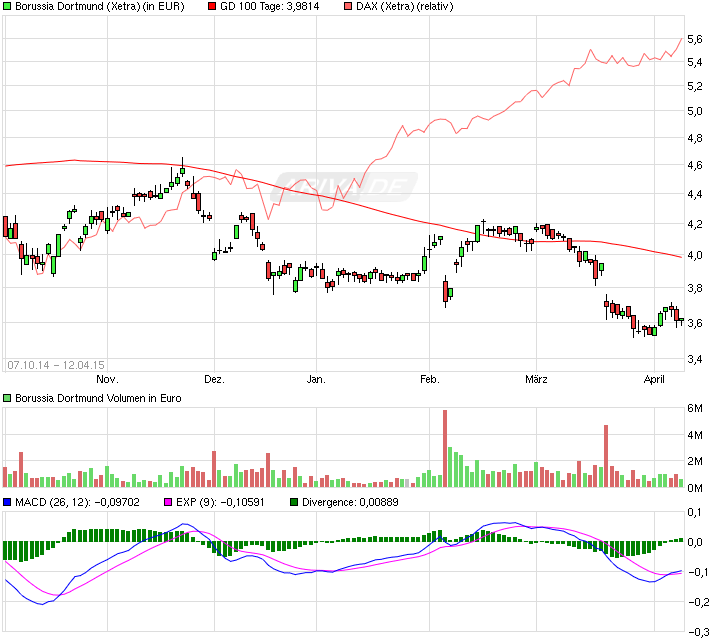
Task: Click the 'EXP (9): -0,10591' label
Action: pos(220,502)
